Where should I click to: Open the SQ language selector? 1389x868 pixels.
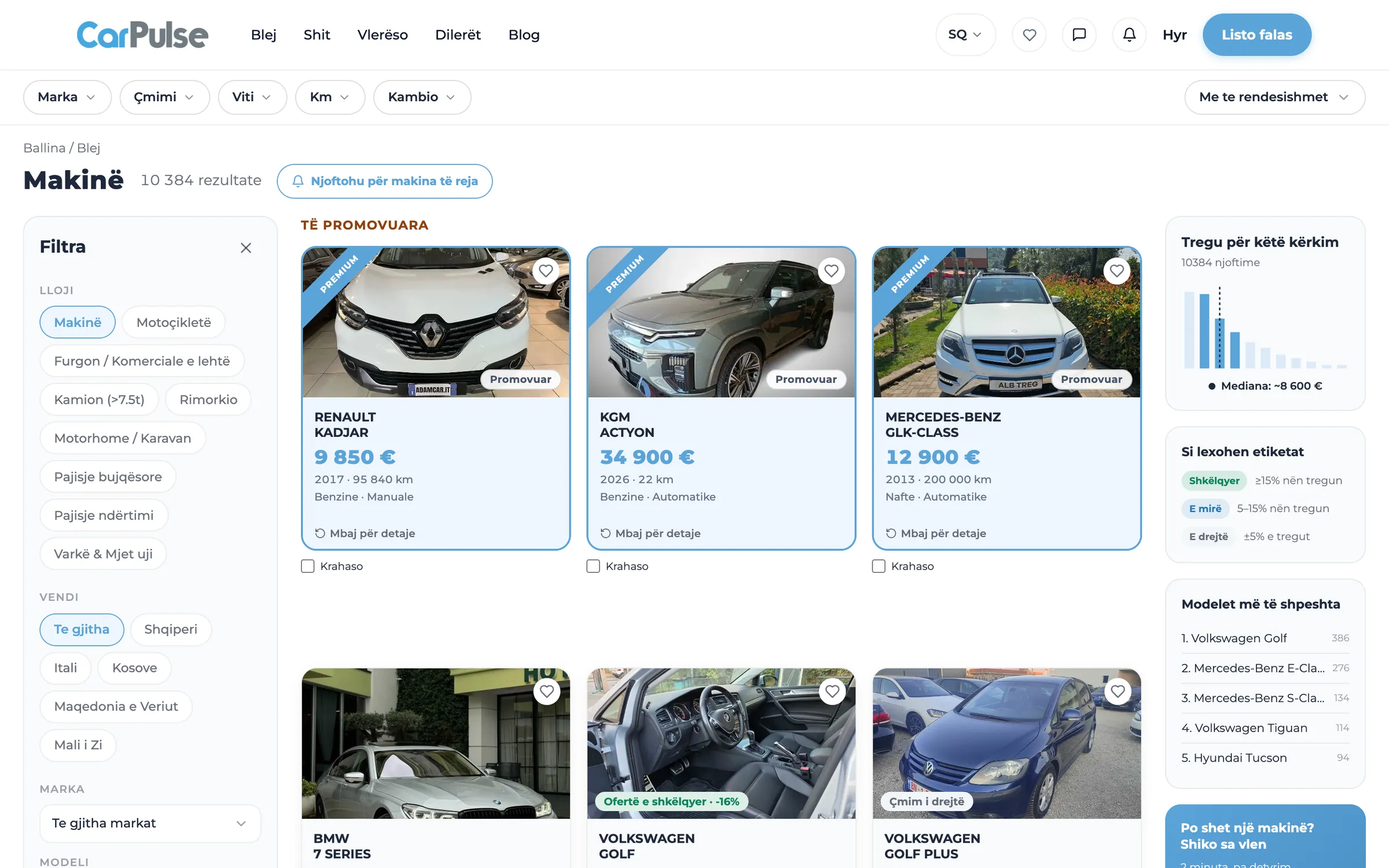pyautogui.click(x=965, y=35)
